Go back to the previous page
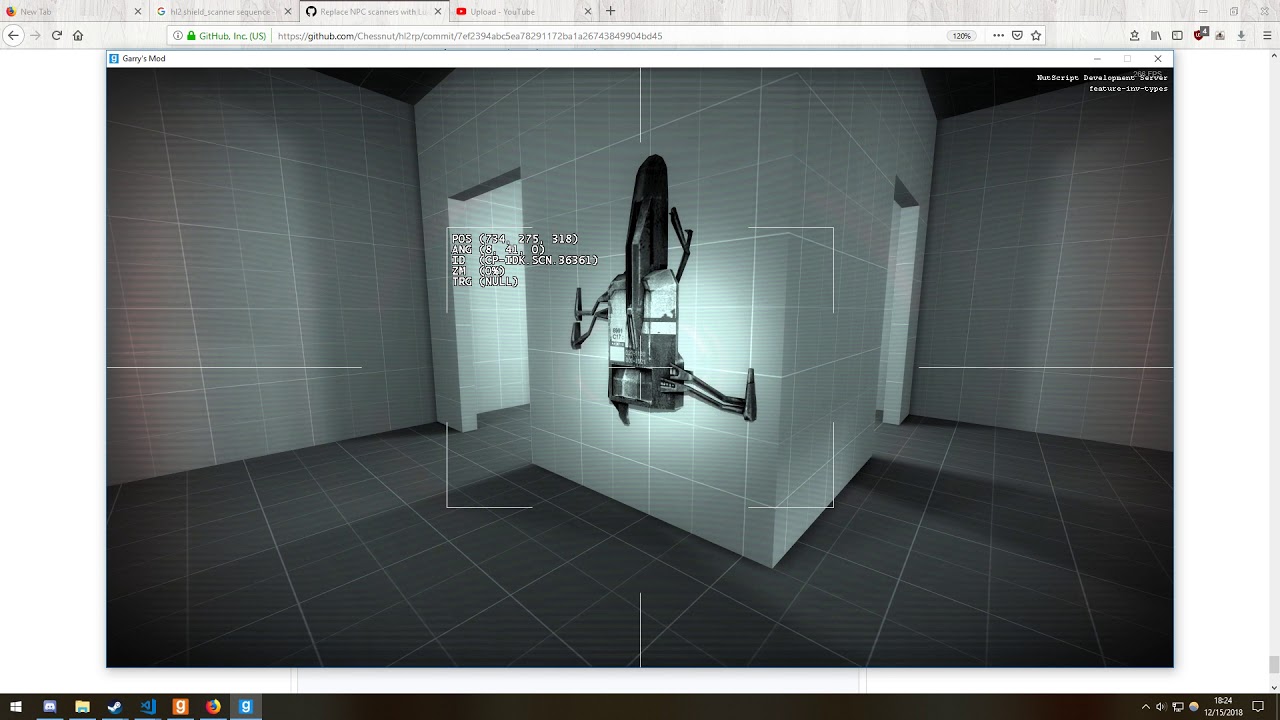This screenshot has width=1280, height=720. (x=14, y=35)
